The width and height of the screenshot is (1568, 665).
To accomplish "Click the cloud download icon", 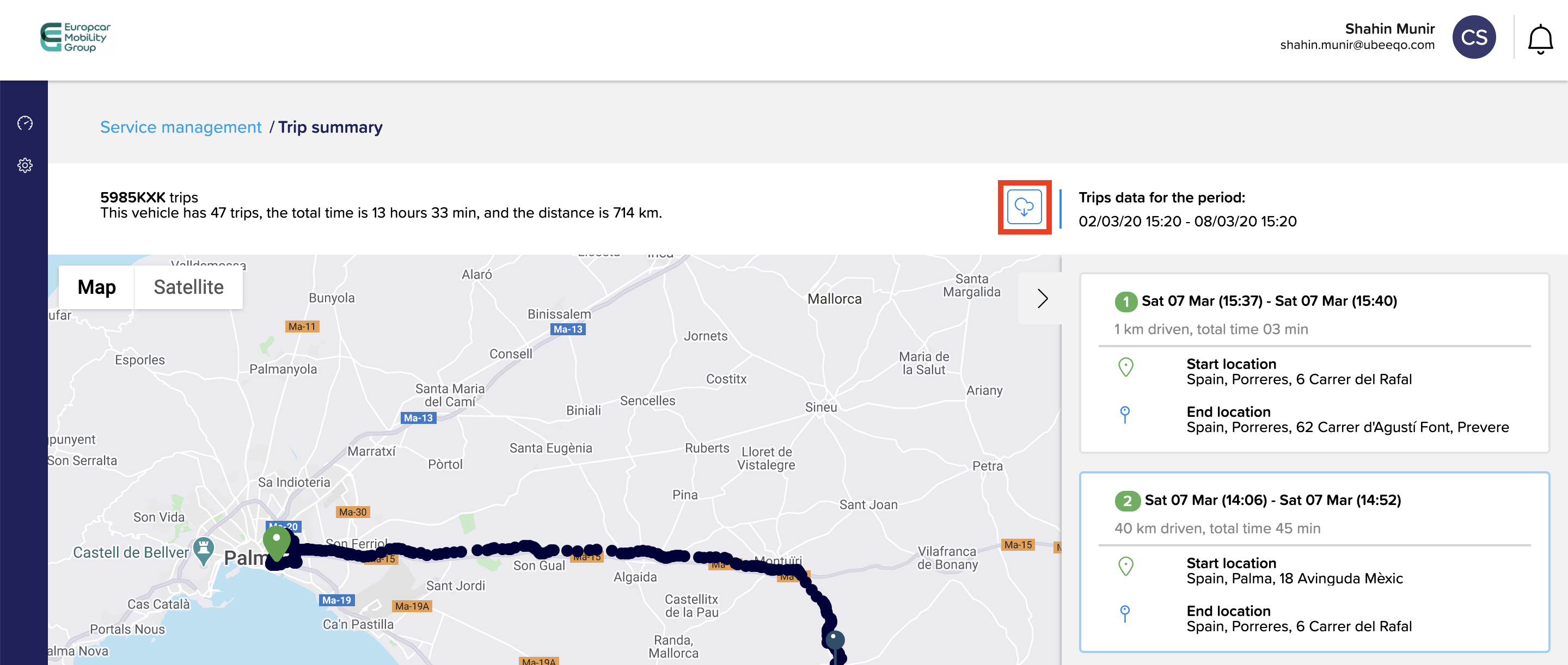I will point(1024,207).
